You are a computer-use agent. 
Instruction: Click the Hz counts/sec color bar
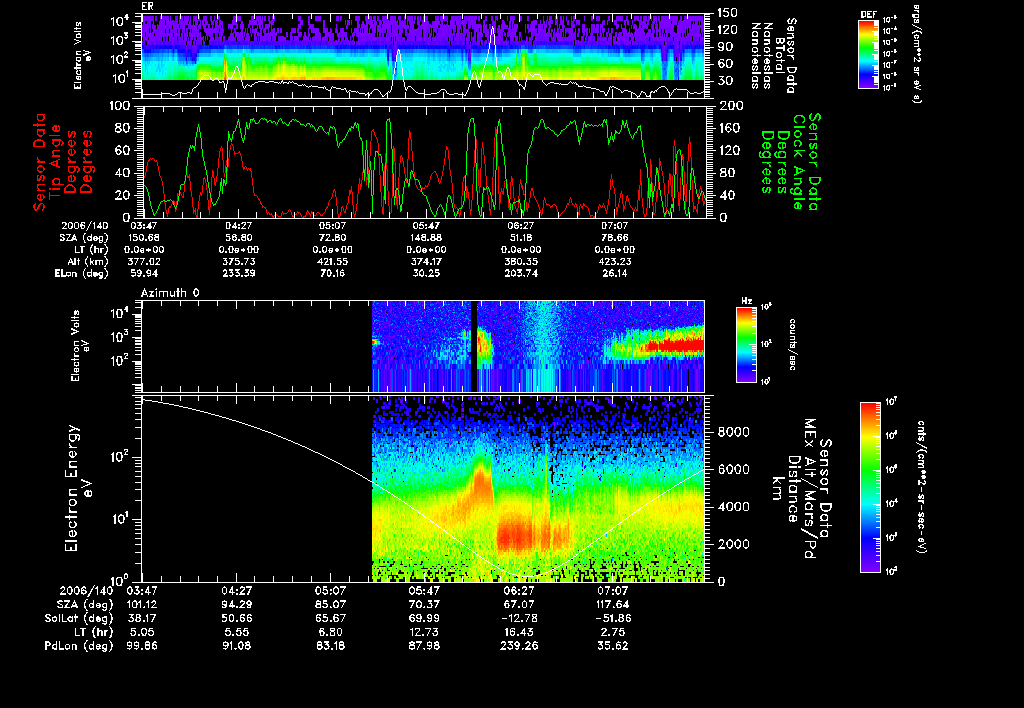[746, 345]
